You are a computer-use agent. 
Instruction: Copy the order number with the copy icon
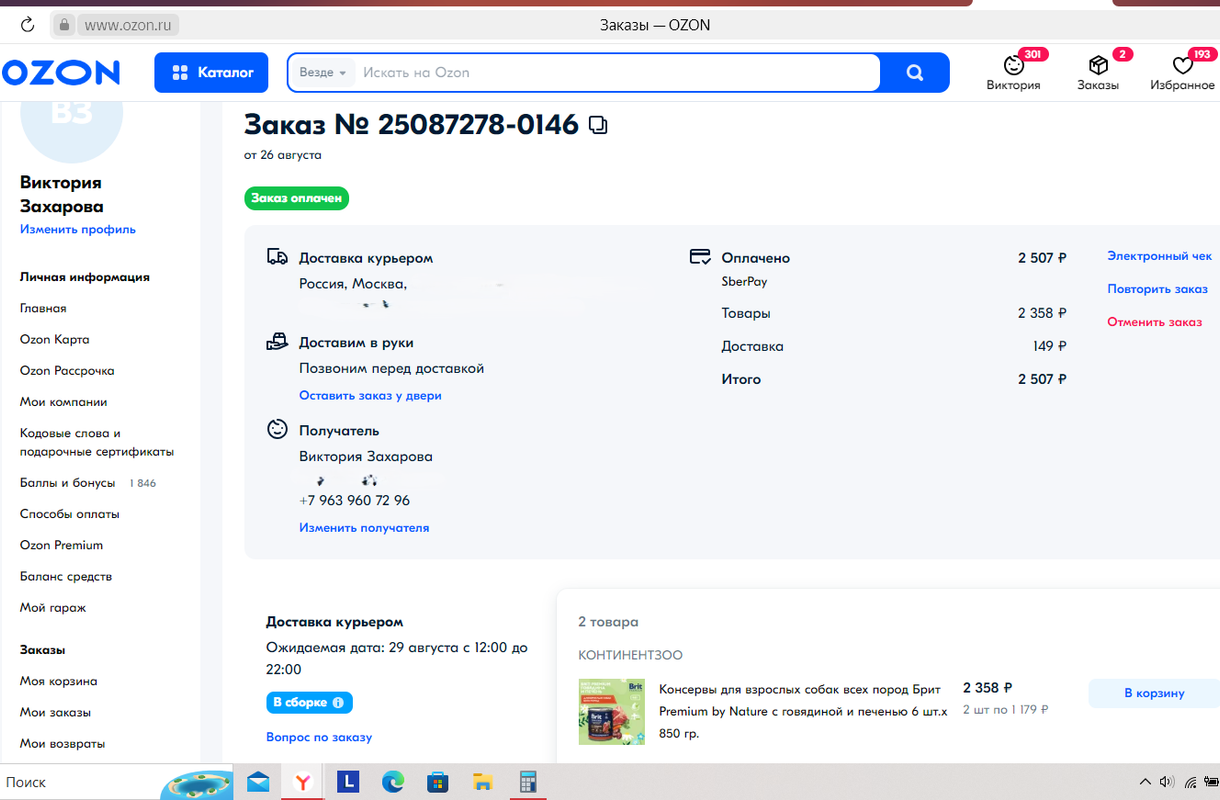coord(598,125)
